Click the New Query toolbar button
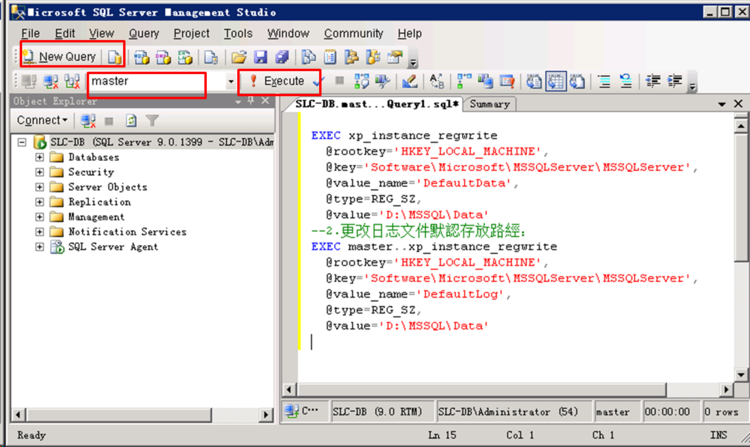The width and height of the screenshot is (750, 447). (60, 56)
